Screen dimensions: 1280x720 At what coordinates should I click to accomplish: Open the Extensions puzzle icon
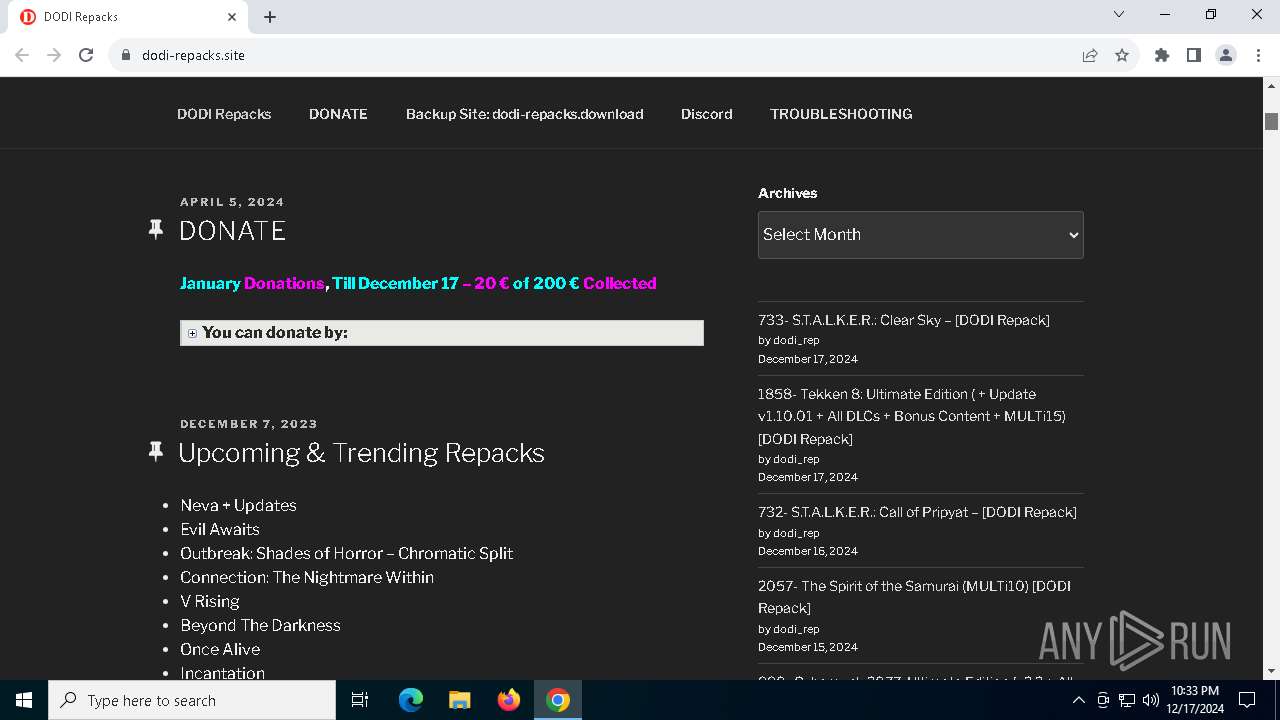click(x=1161, y=55)
